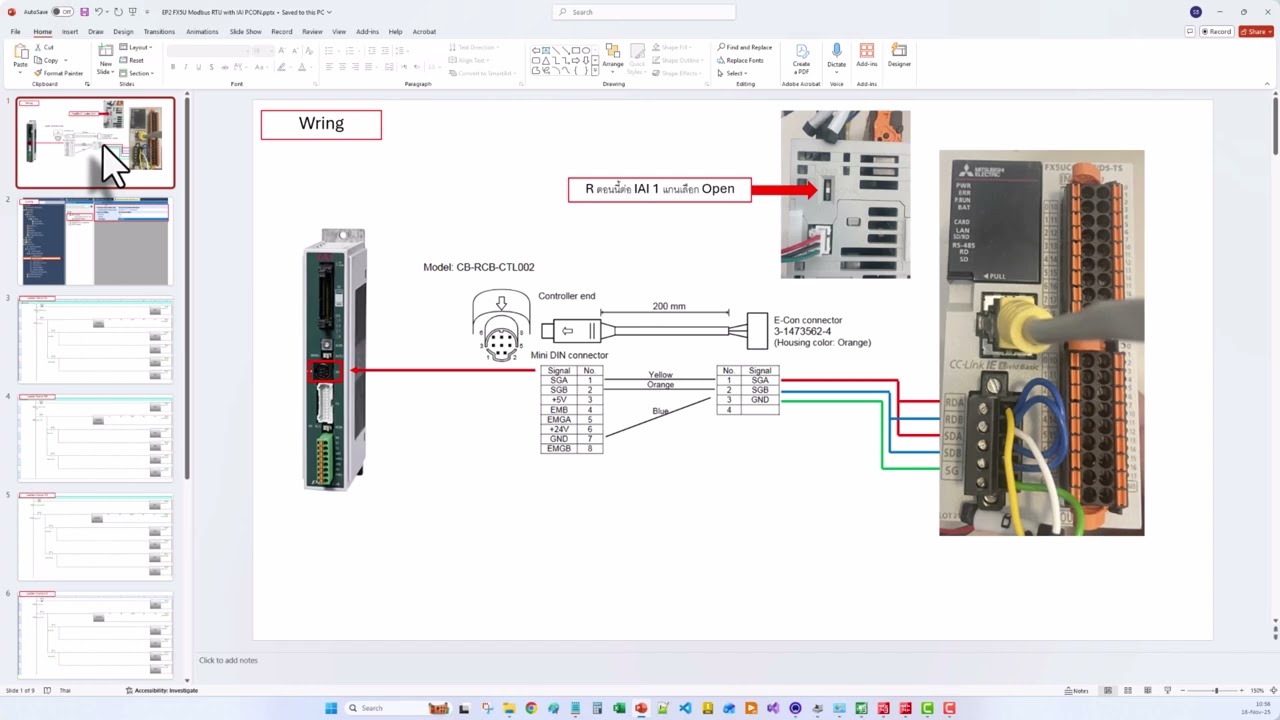Image resolution: width=1280 pixels, height=720 pixels.
Task: Open the font name combo box
Action: click(208, 50)
